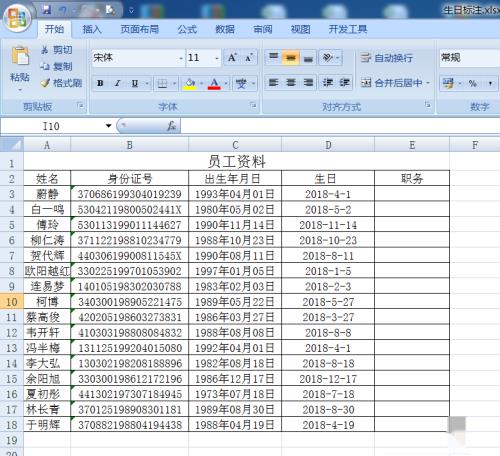The height and width of the screenshot is (456, 500).
Task: Set bottom vertical alignment
Action: pos(308,57)
